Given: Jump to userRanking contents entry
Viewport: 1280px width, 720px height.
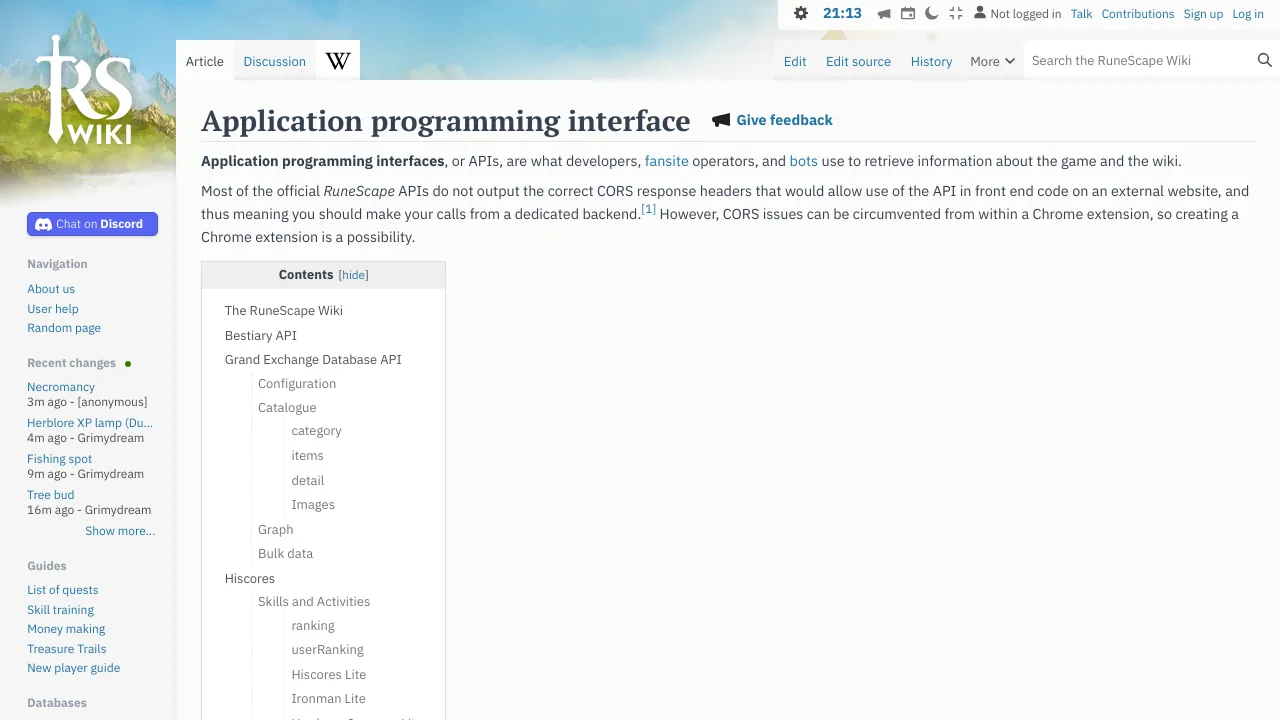Looking at the screenshot, I should coord(328,650).
